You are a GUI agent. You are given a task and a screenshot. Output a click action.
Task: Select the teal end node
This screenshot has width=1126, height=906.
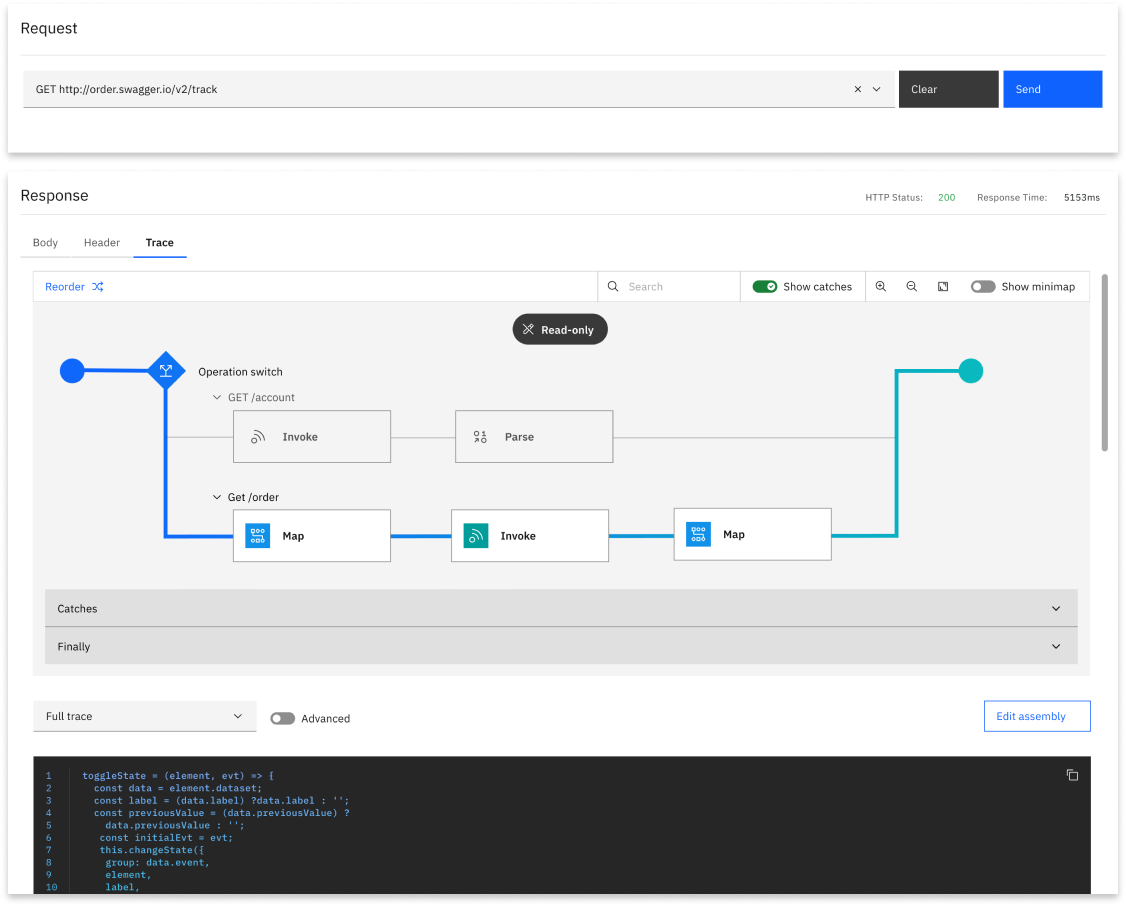pos(971,371)
